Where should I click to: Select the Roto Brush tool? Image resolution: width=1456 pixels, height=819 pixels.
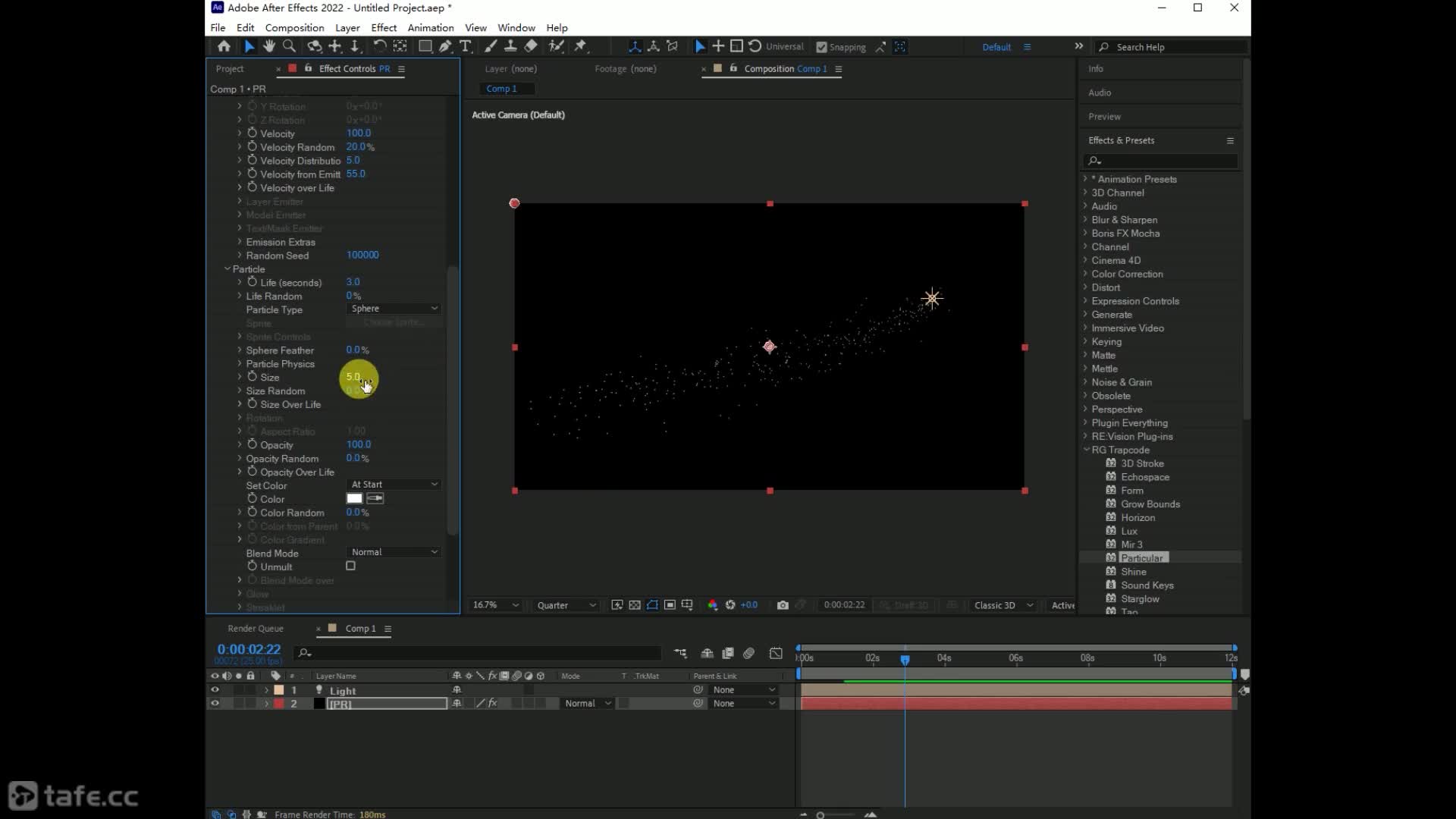coord(556,46)
